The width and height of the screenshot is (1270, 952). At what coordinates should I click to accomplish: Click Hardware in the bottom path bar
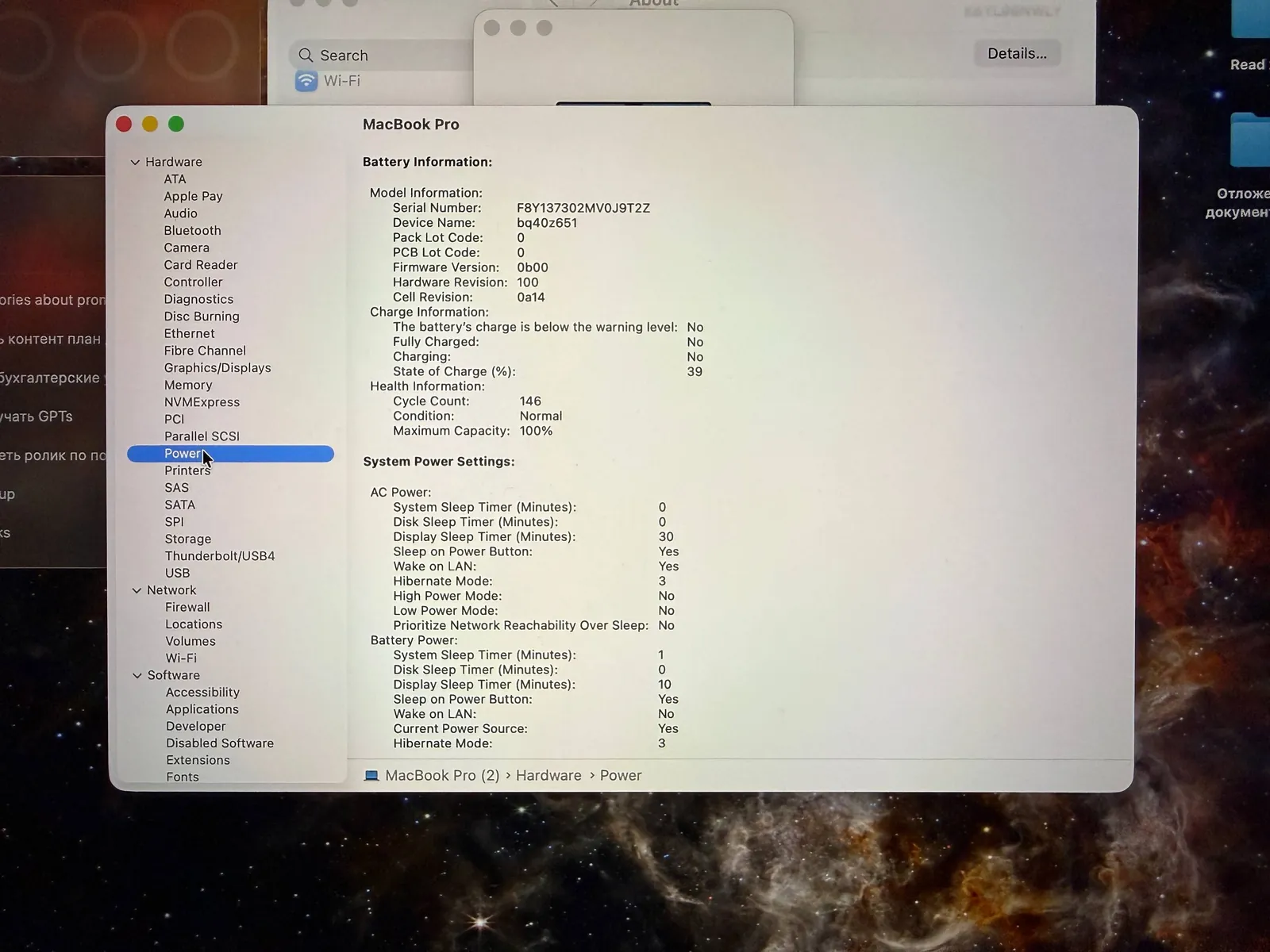point(548,776)
